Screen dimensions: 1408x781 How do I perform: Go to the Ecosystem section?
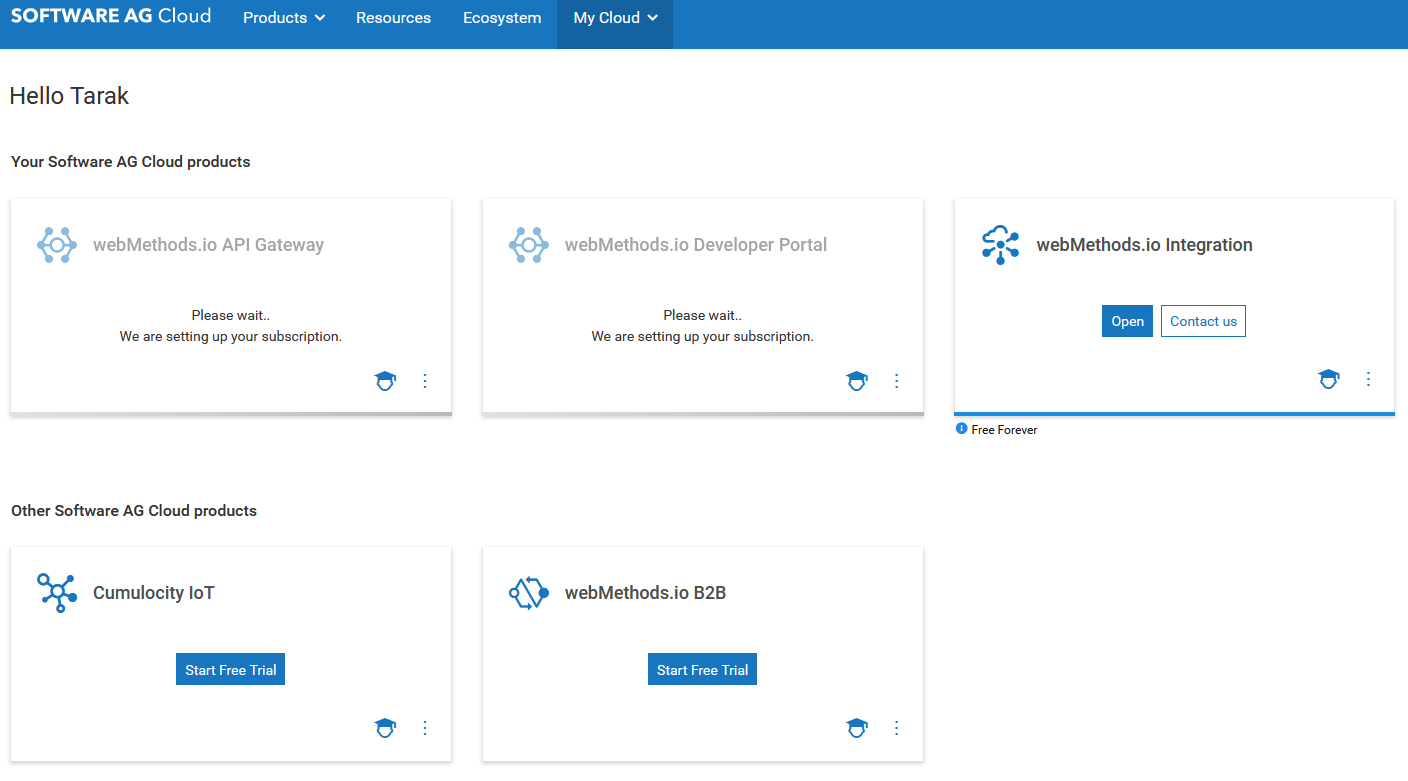[x=502, y=17]
